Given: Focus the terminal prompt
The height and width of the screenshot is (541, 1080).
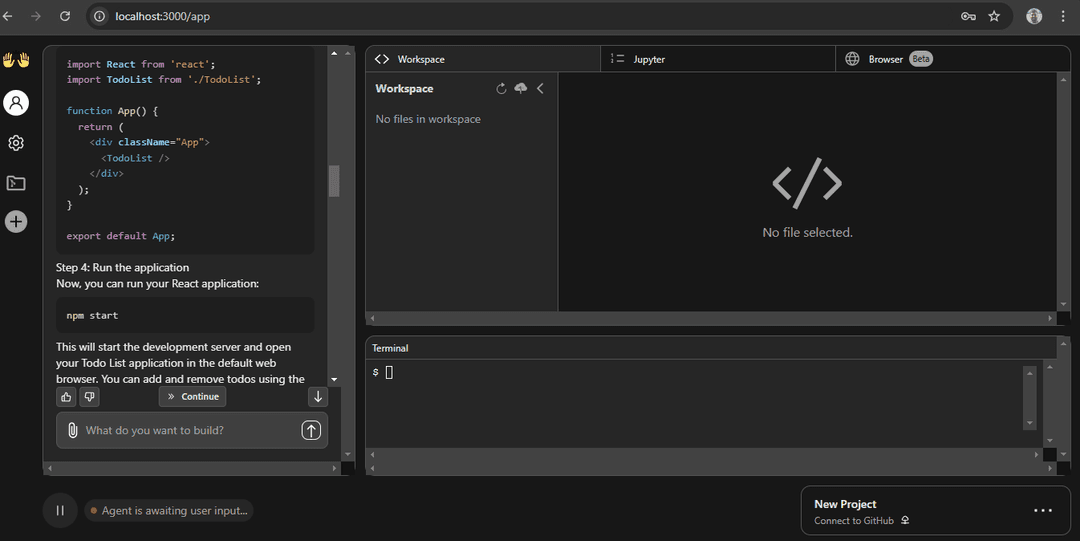Looking at the screenshot, I should point(389,373).
